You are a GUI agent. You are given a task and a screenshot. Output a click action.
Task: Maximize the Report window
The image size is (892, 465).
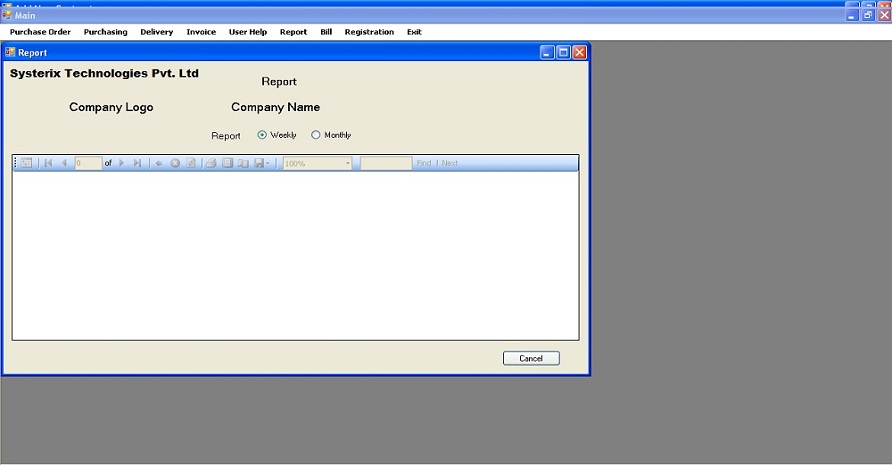coord(563,52)
